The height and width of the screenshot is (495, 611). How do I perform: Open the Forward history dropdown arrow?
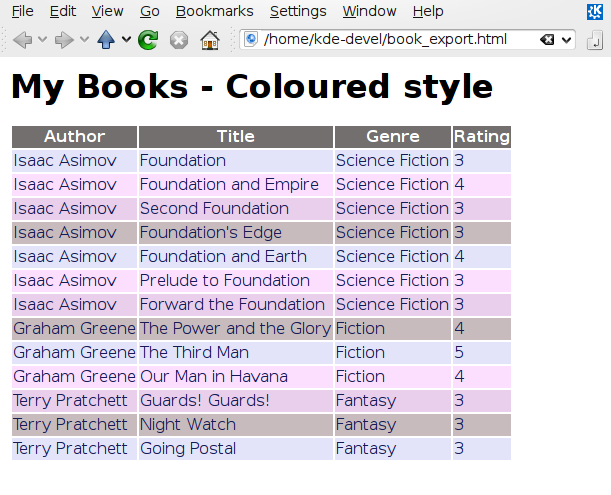84,40
